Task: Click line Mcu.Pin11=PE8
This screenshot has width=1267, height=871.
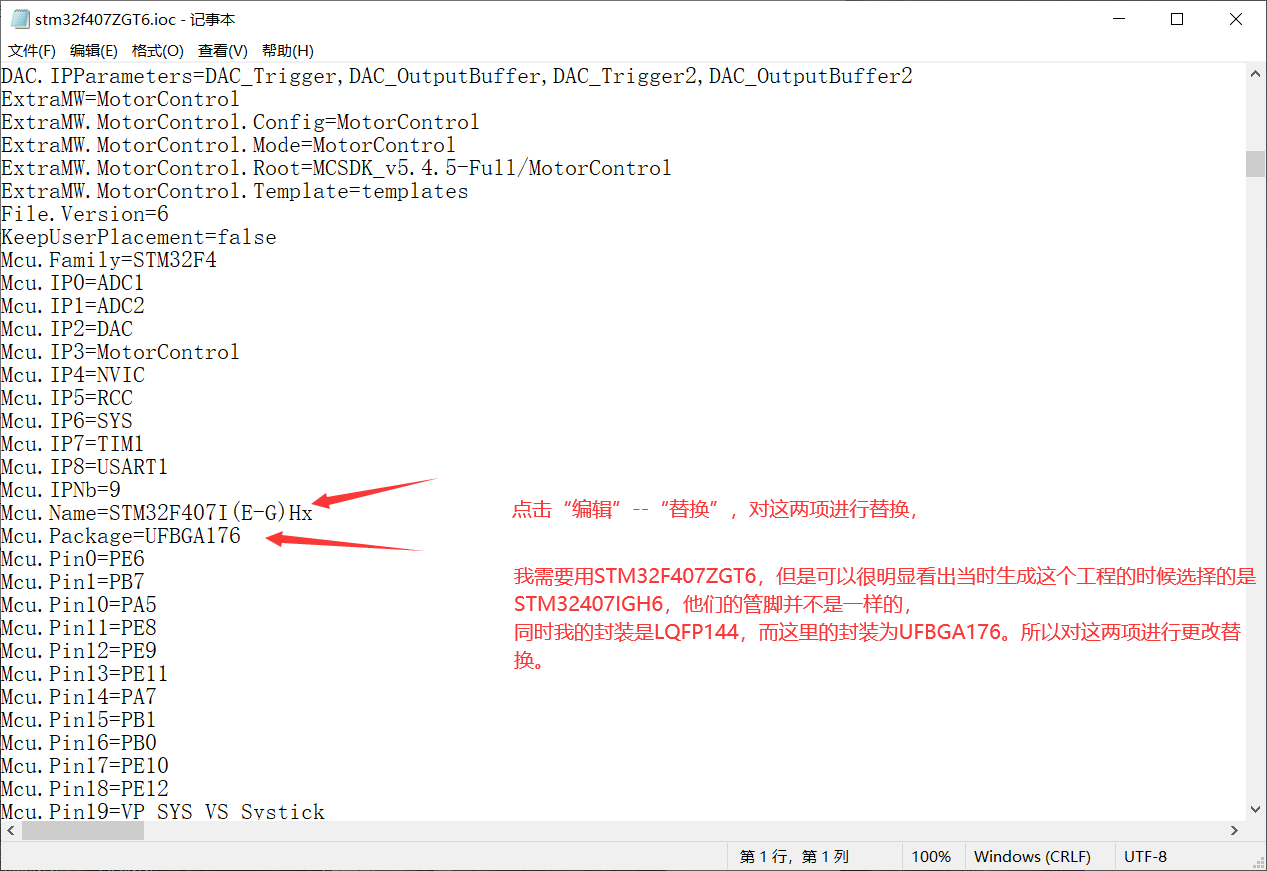Action: [x=79, y=628]
